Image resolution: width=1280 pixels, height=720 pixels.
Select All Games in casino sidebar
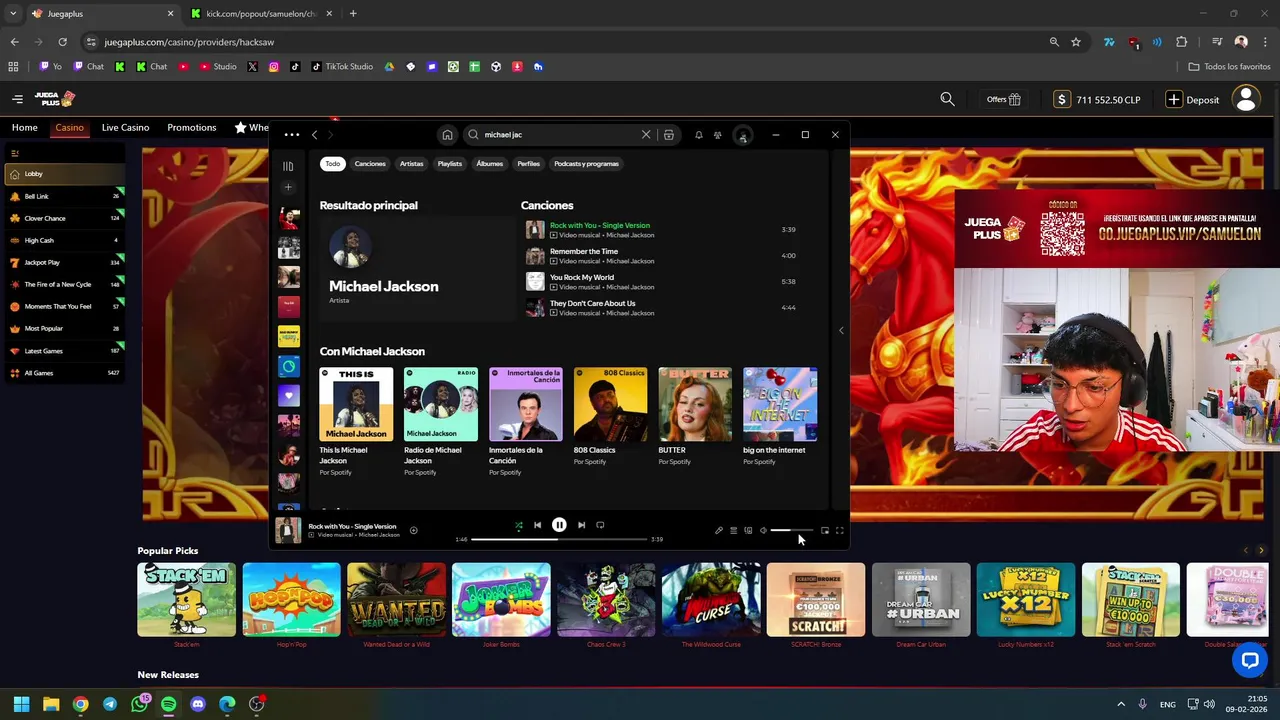[64, 373]
